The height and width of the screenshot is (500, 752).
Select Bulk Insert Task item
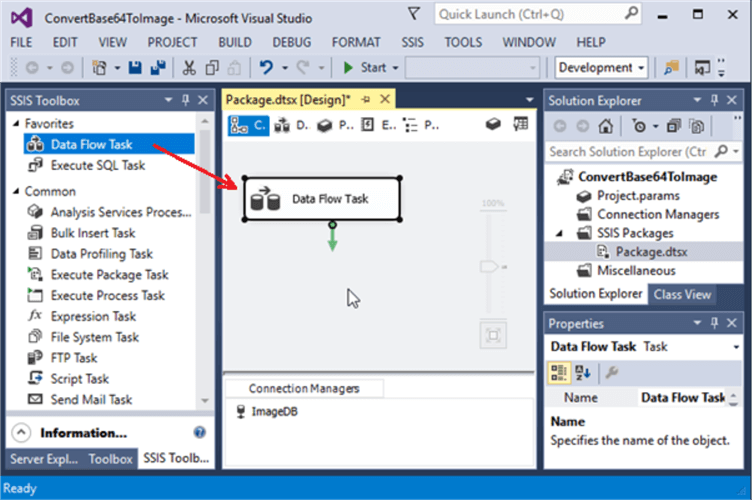[93, 233]
